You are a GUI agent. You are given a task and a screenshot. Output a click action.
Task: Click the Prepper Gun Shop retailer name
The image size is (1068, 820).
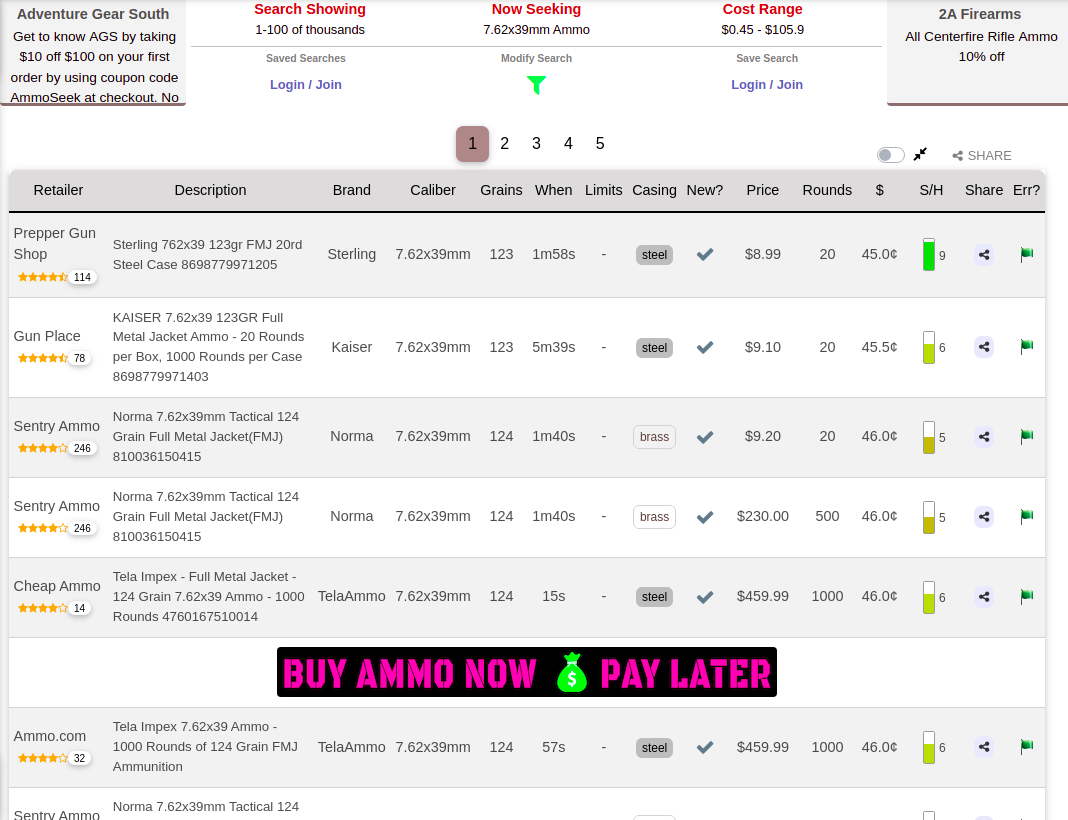coord(54,243)
